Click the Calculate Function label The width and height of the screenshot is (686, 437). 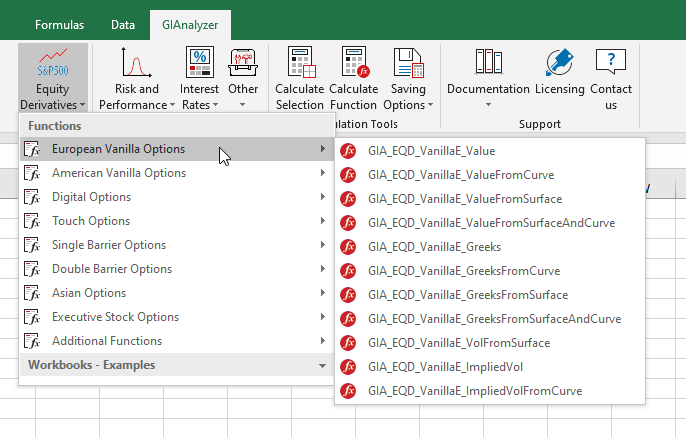[354, 97]
